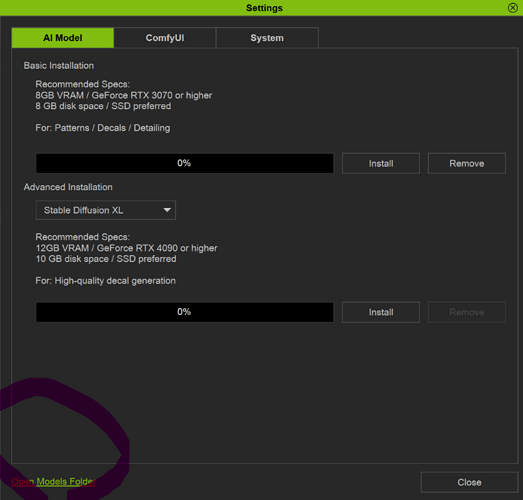Click the dropdown arrow beside Stable Diffusion XL
Screen dimensions: 523x500
tap(167, 210)
